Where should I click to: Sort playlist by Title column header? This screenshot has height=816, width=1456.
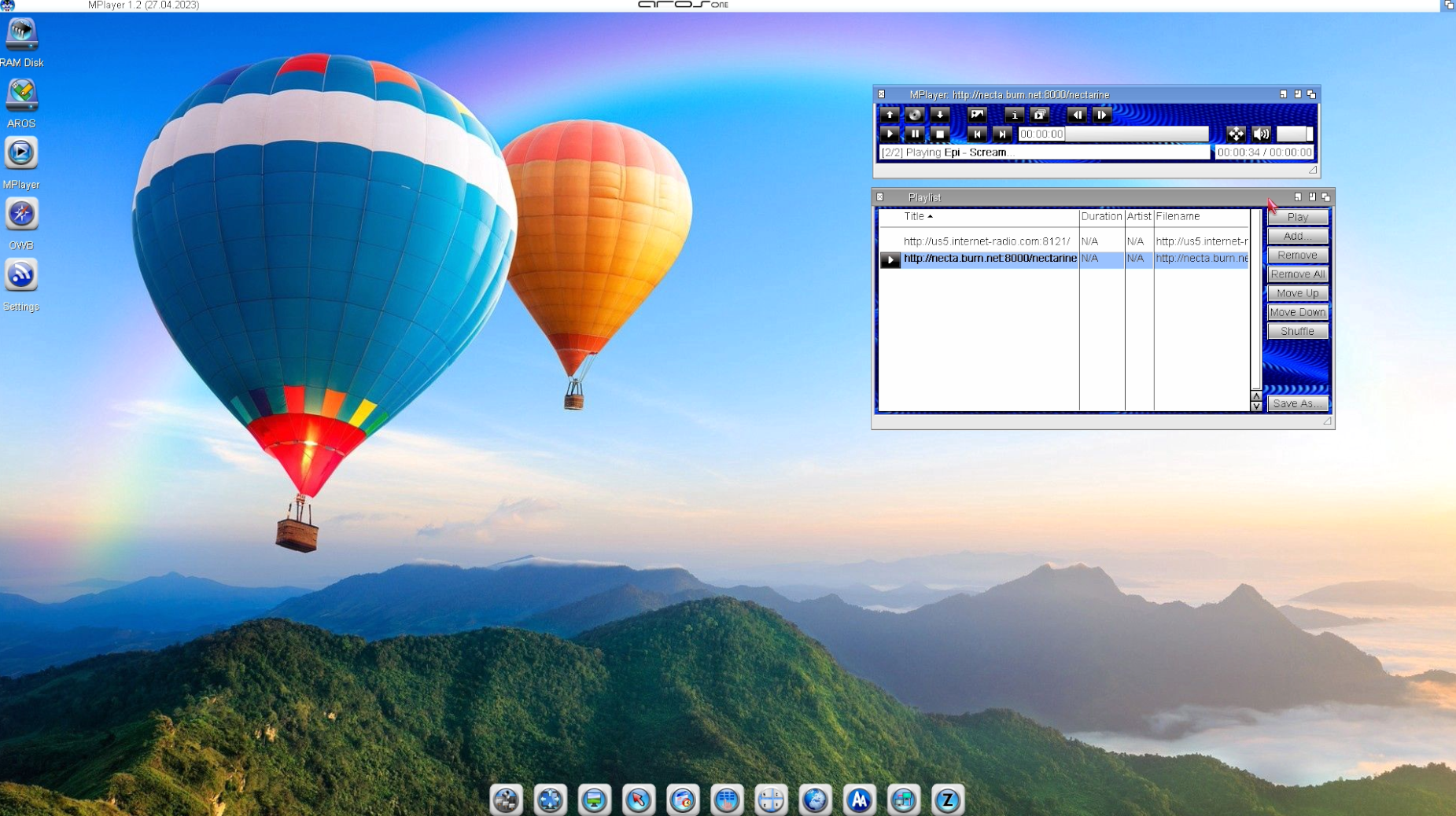(979, 216)
